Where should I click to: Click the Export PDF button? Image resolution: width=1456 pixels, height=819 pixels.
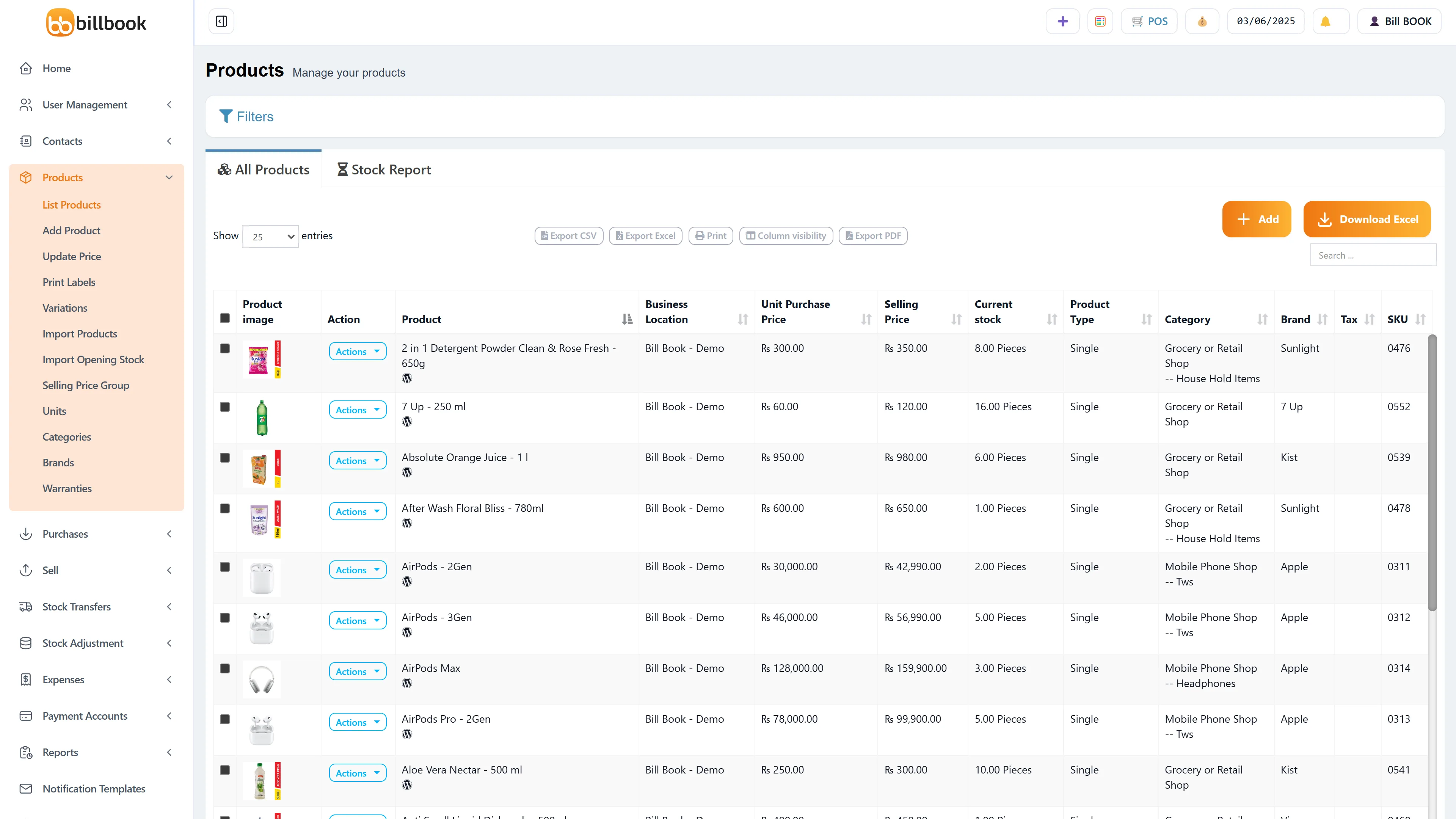pyautogui.click(x=873, y=236)
